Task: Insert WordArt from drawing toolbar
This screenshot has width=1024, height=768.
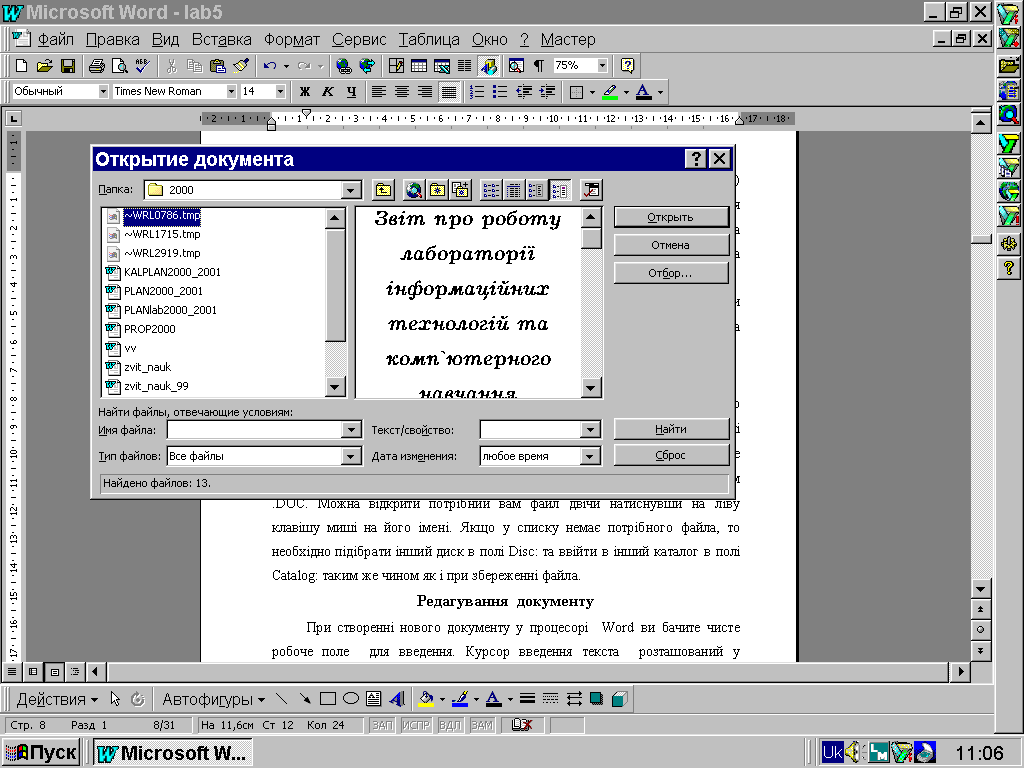Action: [396, 699]
